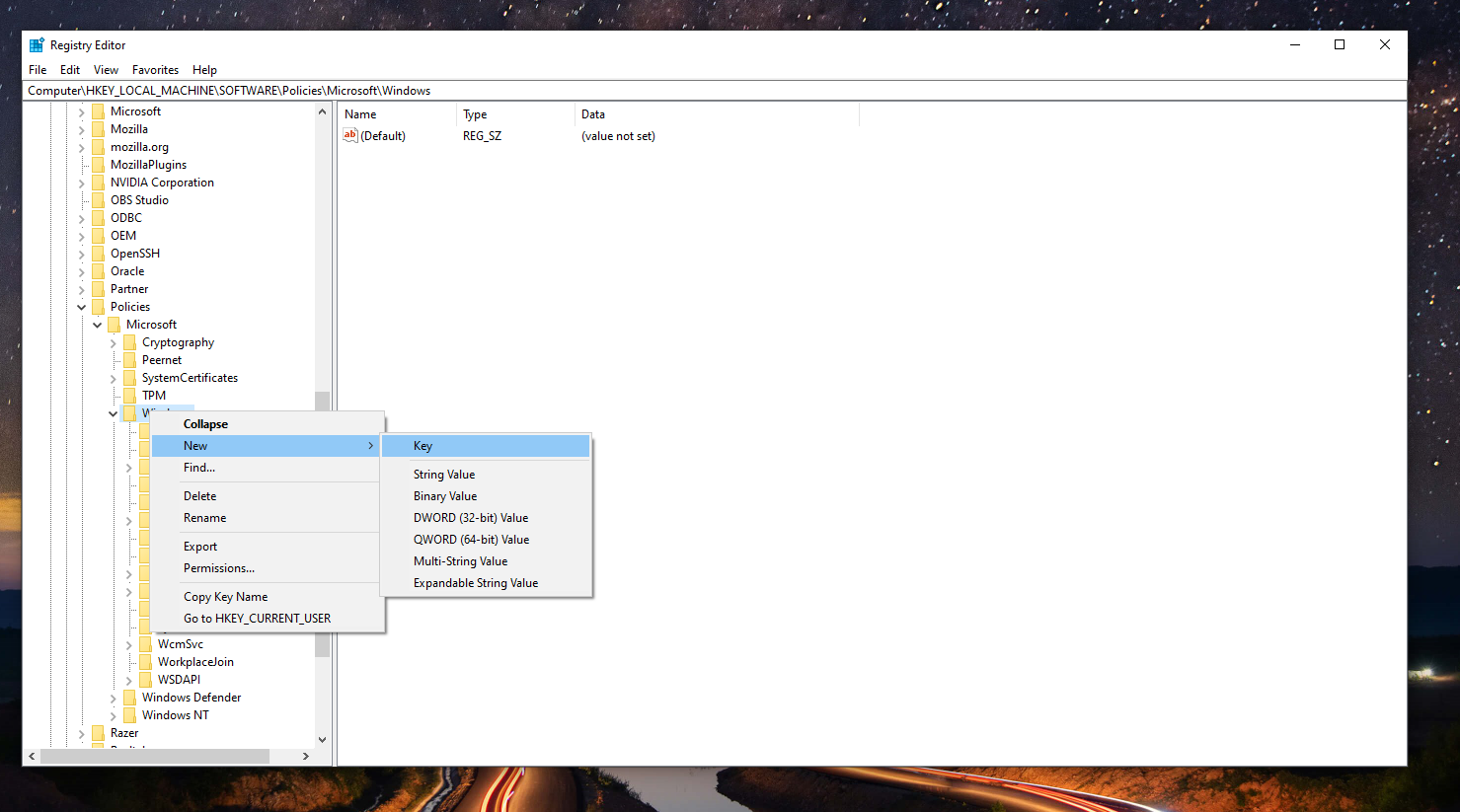The width and height of the screenshot is (1460, 812).
Task: Open the Help menu
Action: (x=204, y=70)
